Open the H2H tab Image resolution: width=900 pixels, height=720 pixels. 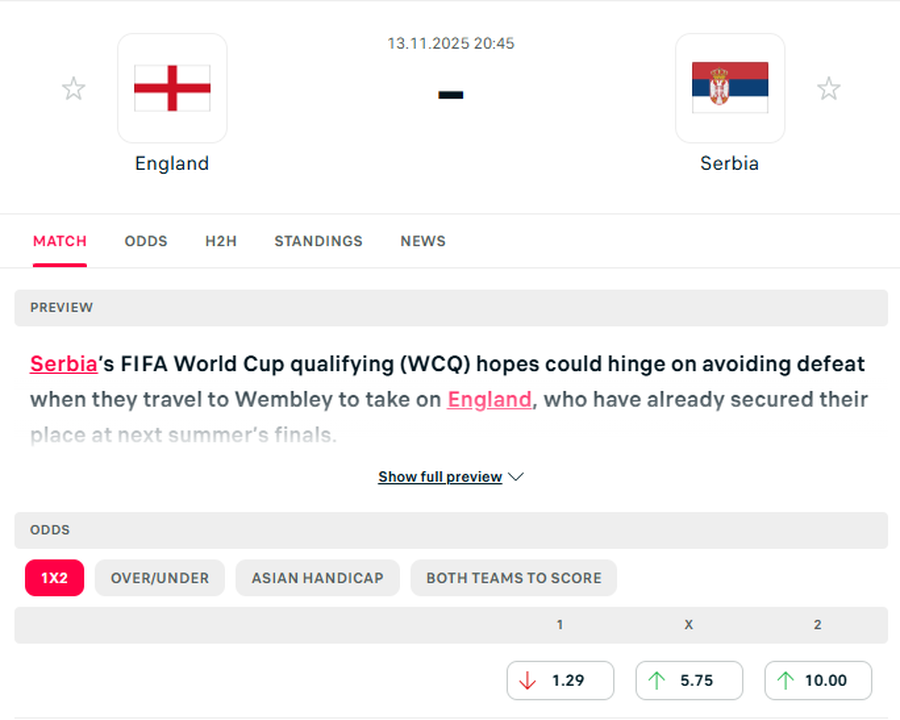(x=221, y=241)
